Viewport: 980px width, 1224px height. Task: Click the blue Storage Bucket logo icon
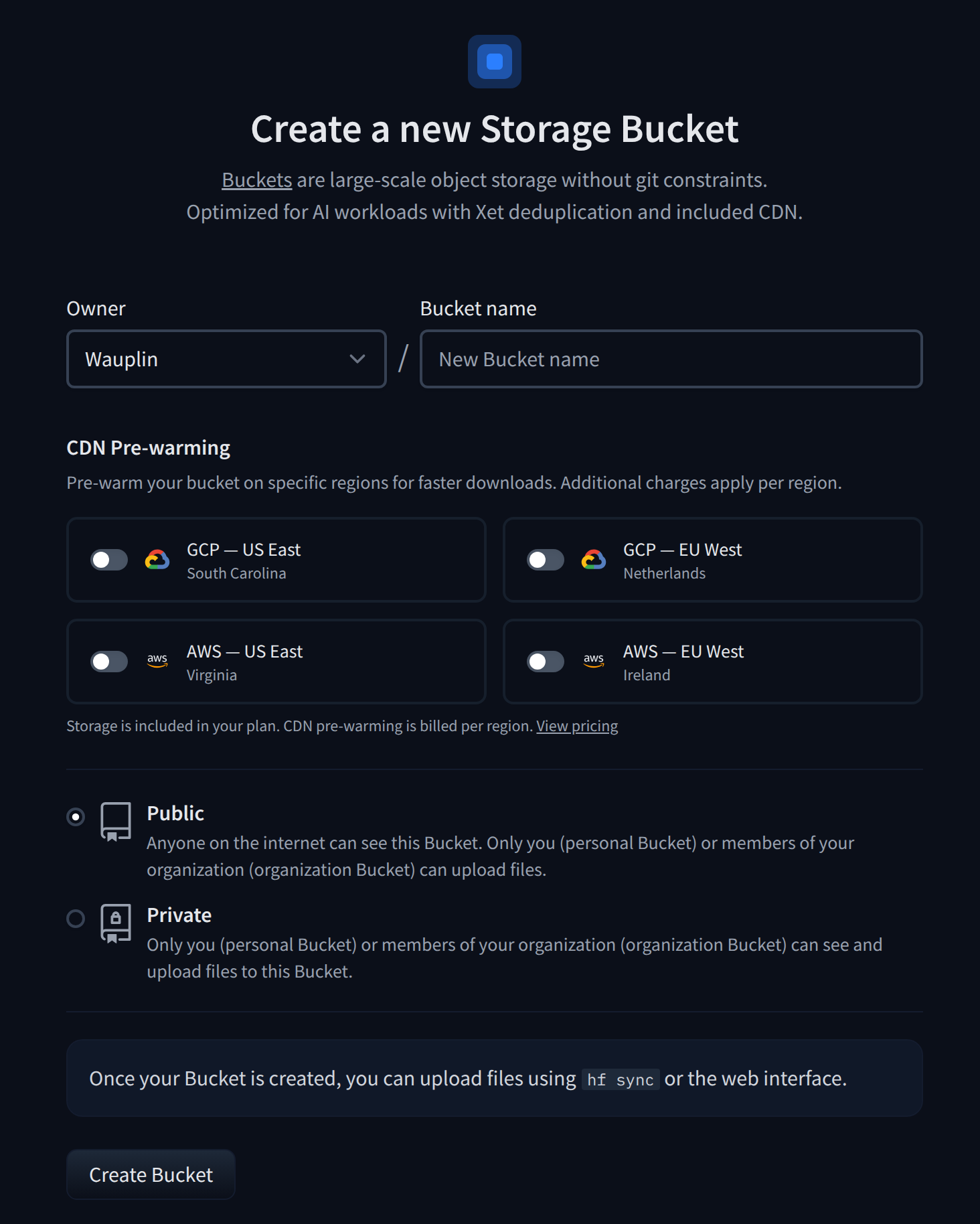pos(494,62)
